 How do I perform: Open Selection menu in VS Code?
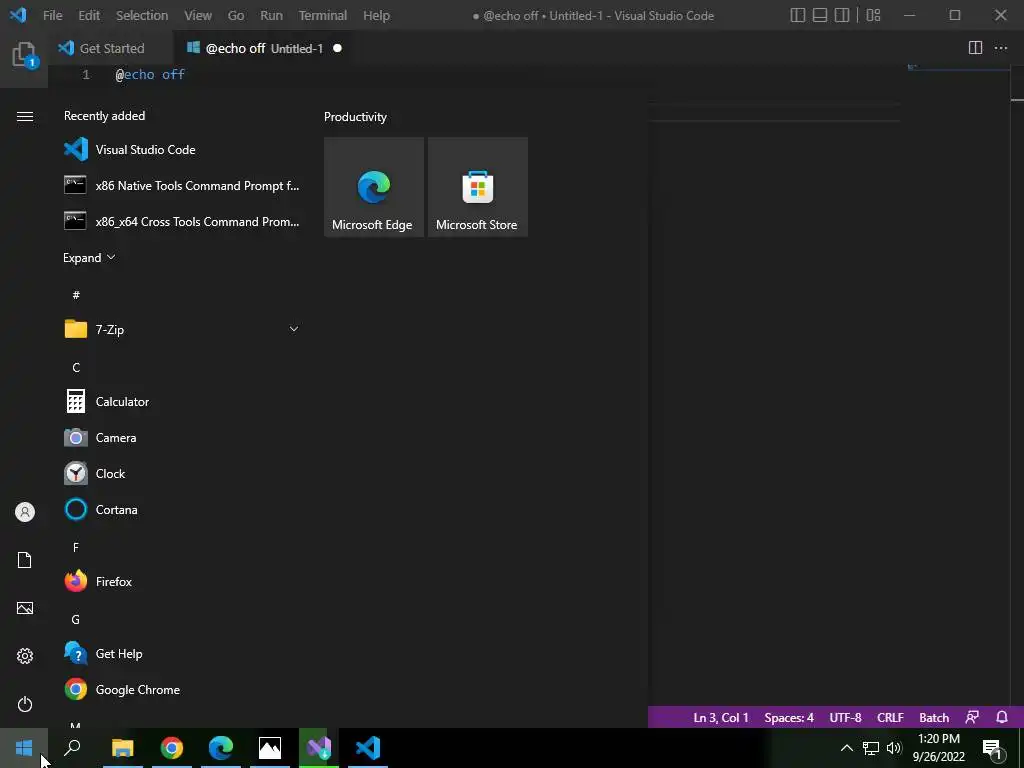142,15
